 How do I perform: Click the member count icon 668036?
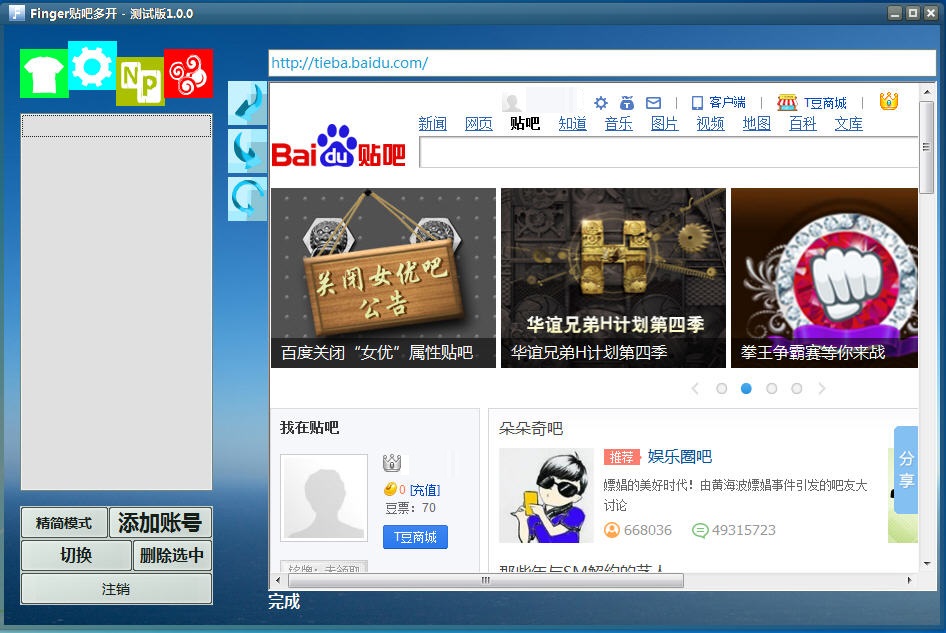pyautogui.click(x=612, y=530)
